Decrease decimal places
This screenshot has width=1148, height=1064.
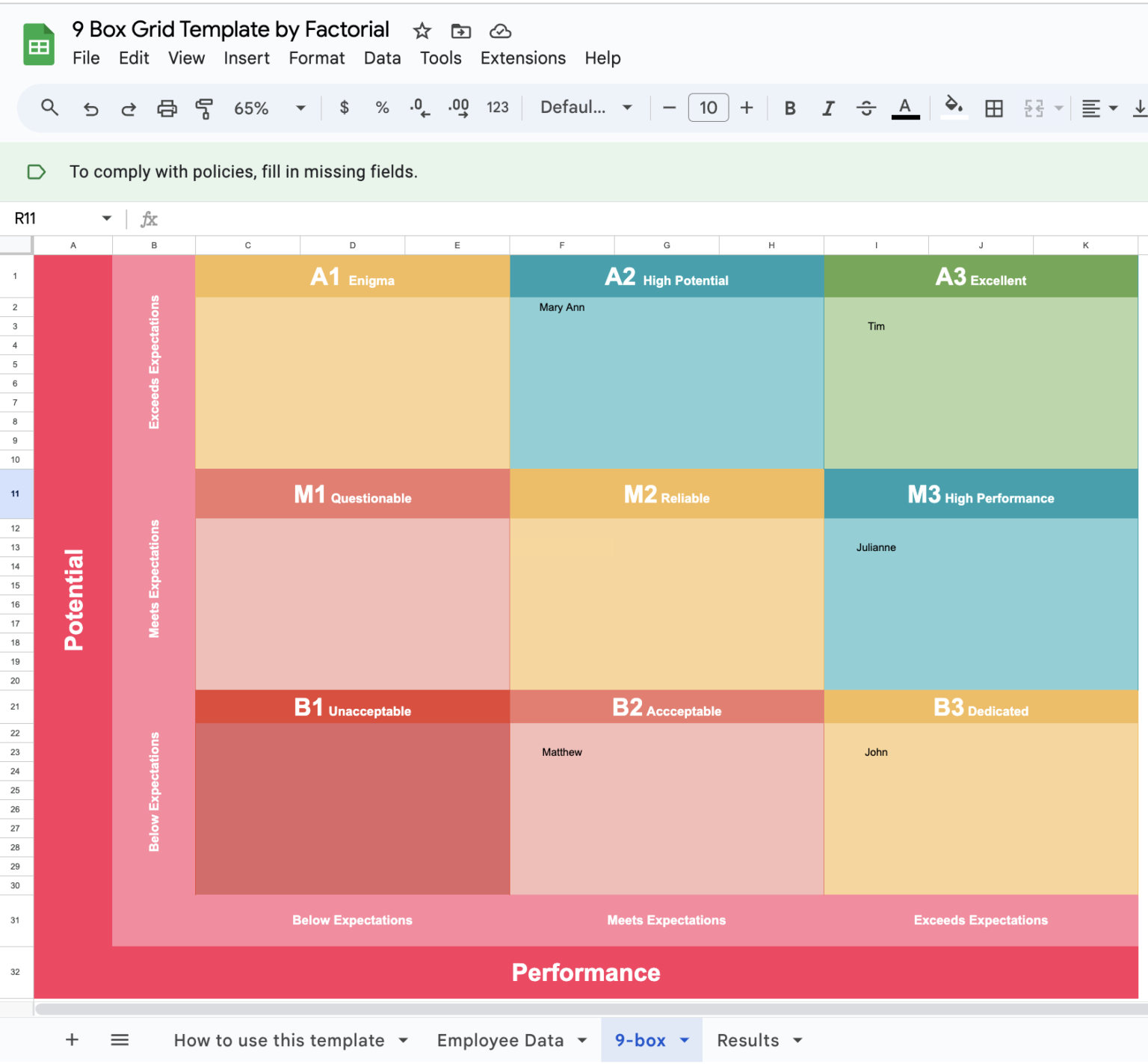[x=419, y=108]
